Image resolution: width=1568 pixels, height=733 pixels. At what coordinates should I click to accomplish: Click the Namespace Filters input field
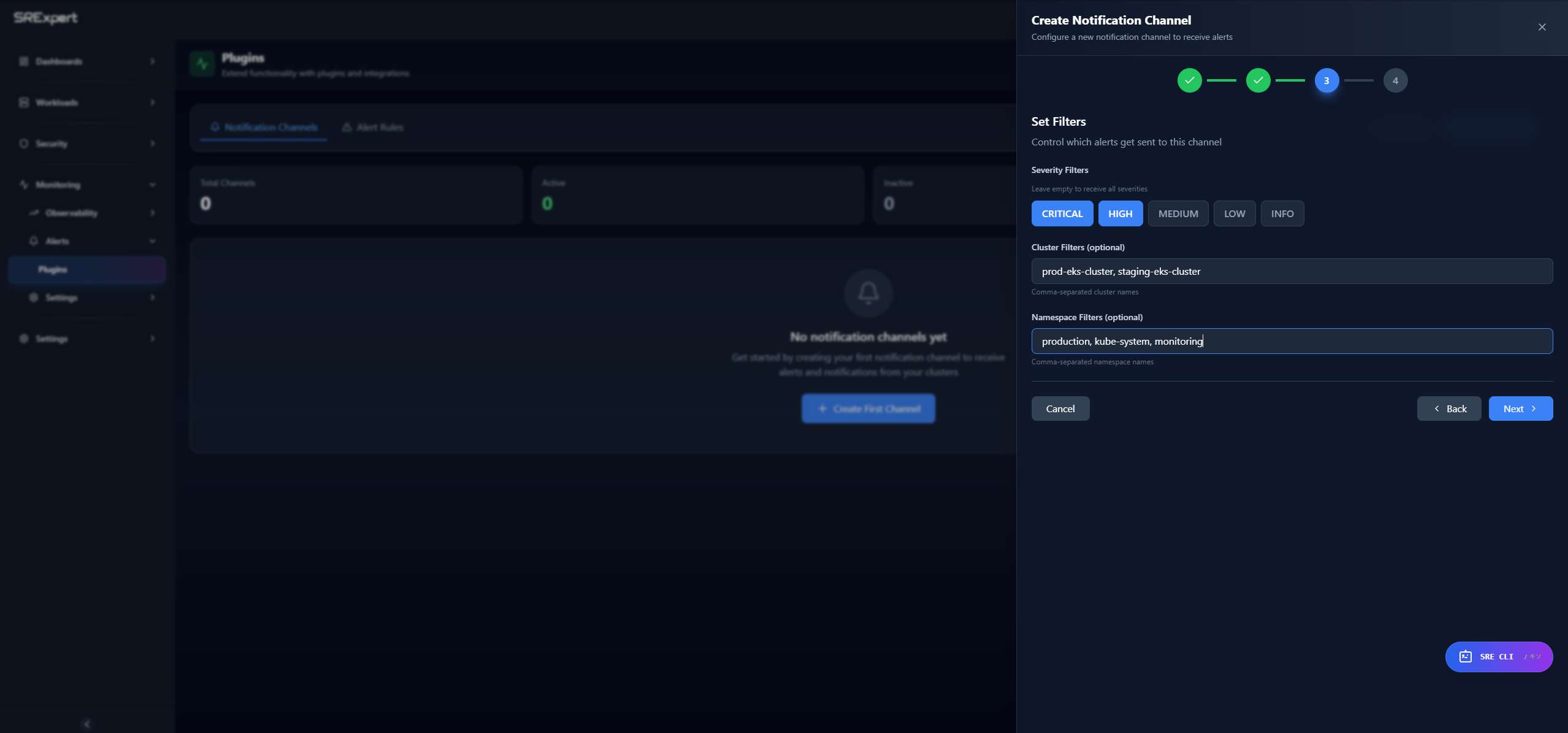(x=1292, y=341)
